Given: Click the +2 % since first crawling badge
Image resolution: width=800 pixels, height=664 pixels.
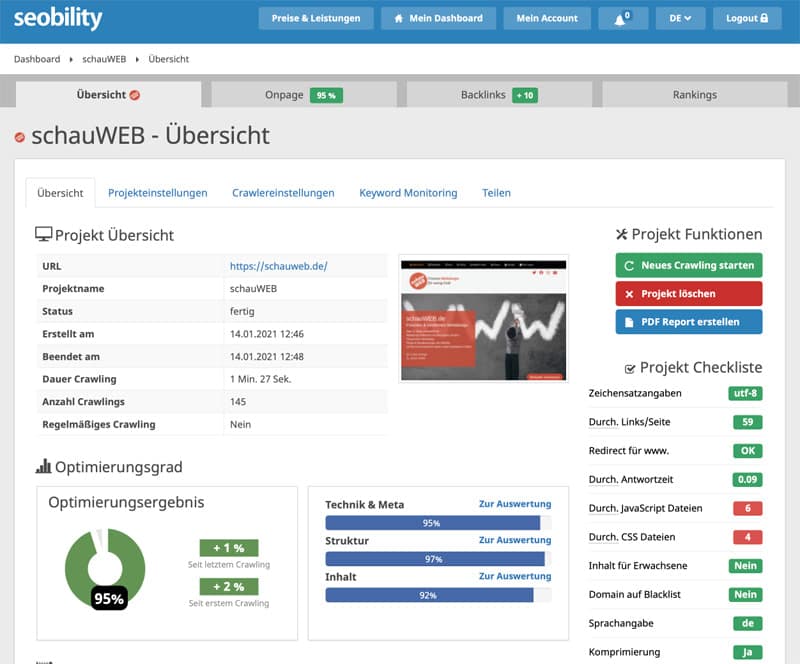Looking at the screenshot, I should pyautogui.click(x=229, y=587).
